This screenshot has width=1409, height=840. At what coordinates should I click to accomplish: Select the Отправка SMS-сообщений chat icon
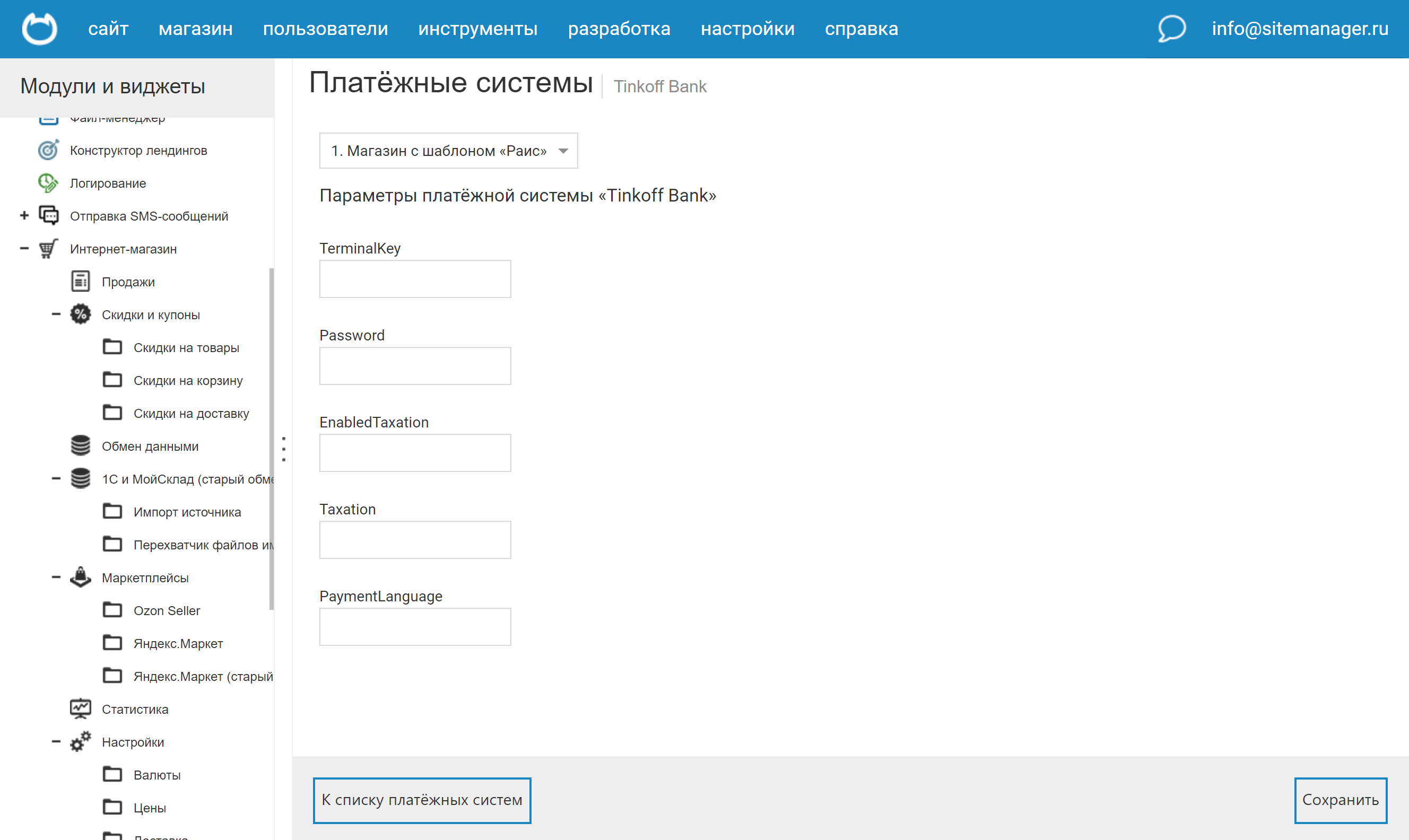point(48,216)
